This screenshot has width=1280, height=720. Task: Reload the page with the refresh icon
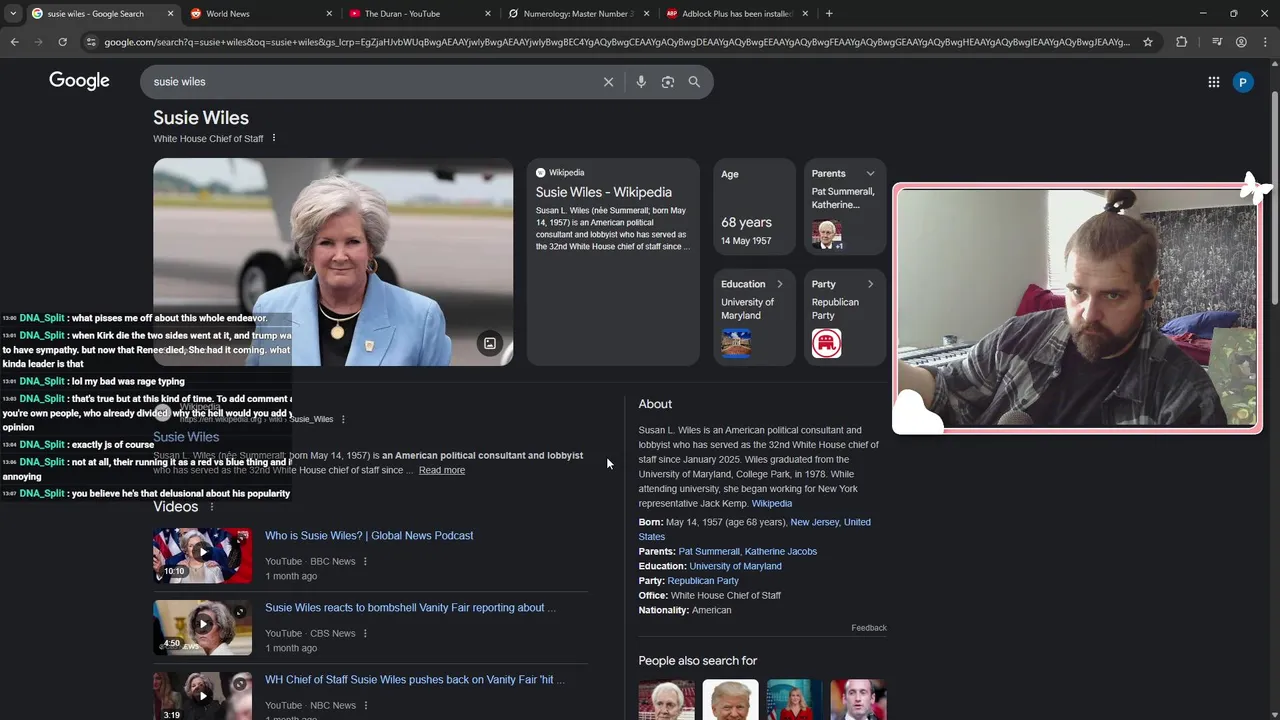62,42
